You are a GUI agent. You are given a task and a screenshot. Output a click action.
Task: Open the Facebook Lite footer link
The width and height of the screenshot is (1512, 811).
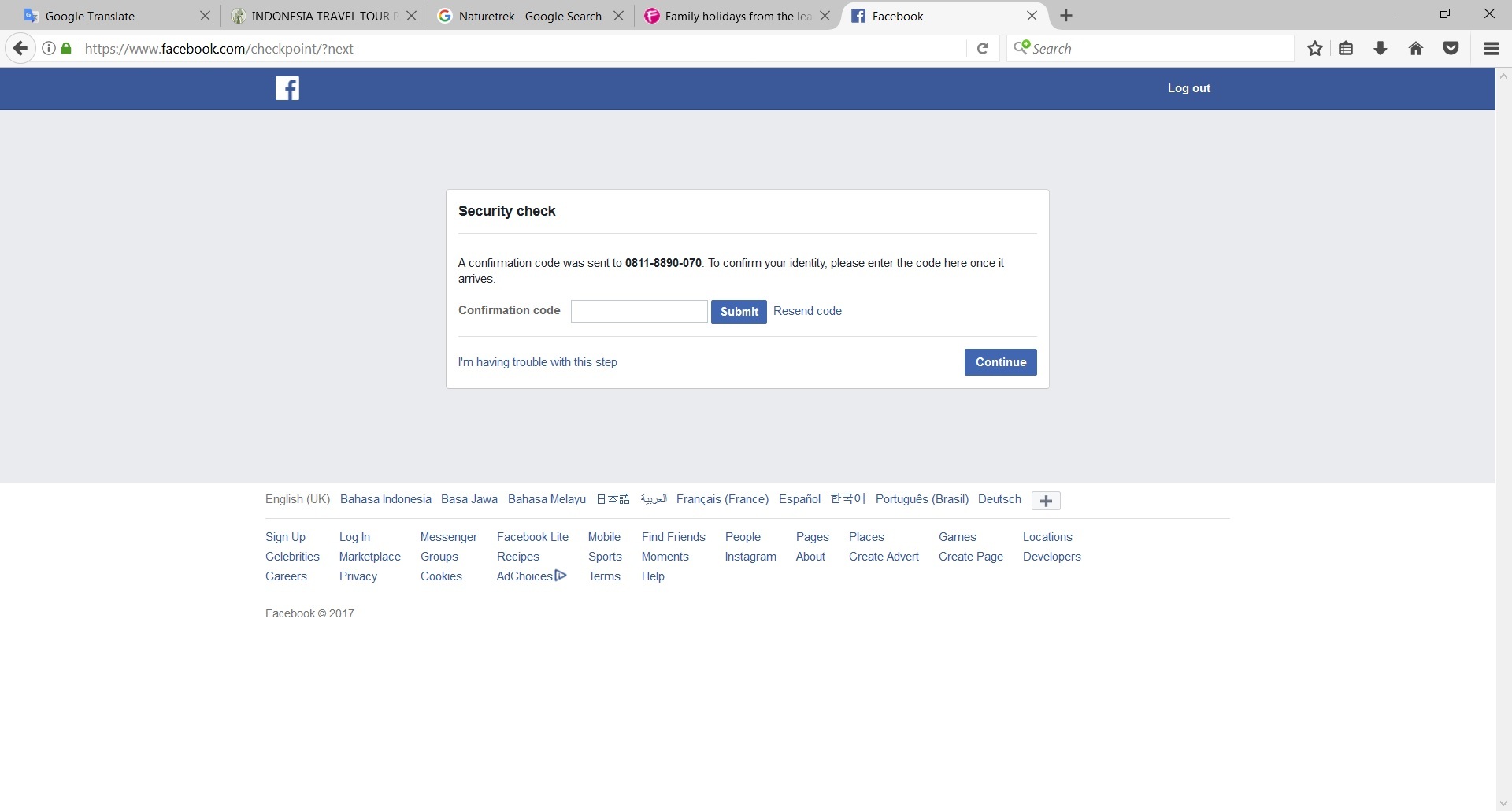click(x=532, y=537)
